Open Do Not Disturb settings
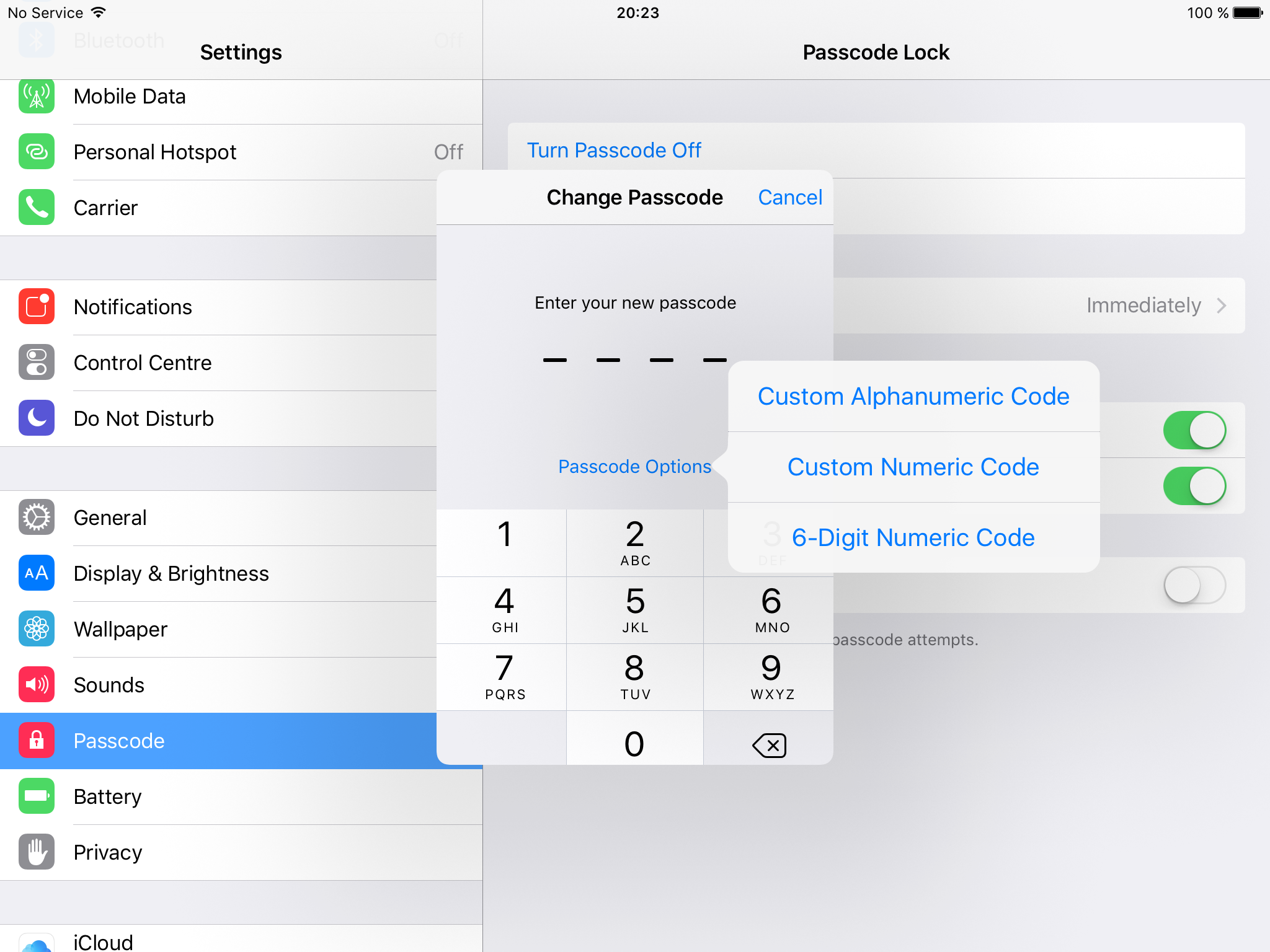This screenshot has width=1270, height=952. coord(240,418)
